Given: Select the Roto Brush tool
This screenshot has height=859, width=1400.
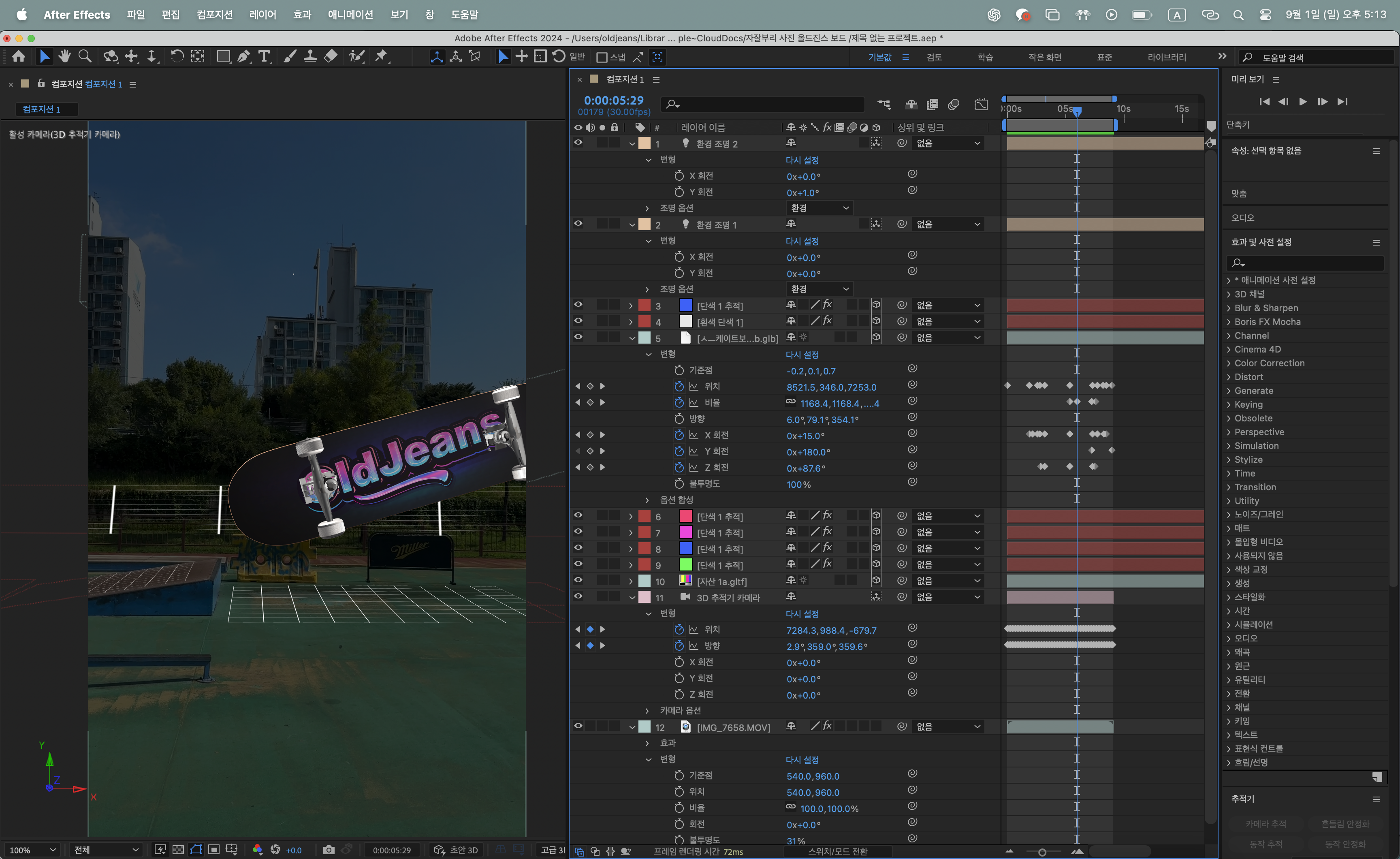Looking at the screenshot, I should point(356,56).
